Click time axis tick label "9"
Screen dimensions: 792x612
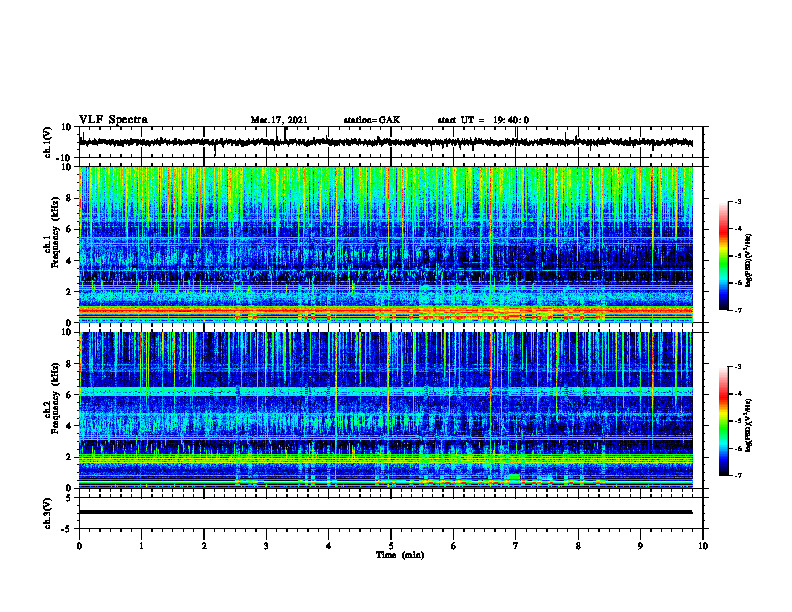[x=640, y=546]
